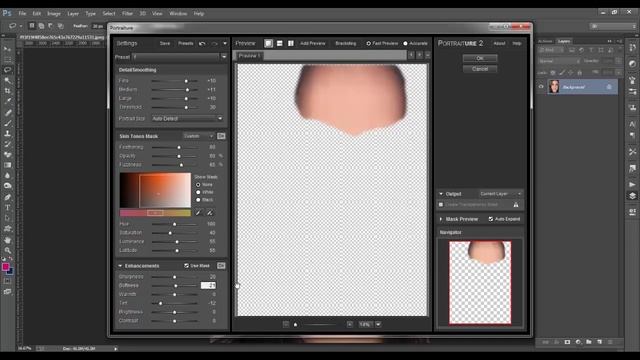This screenshot has height=360, width=640.
Task: Open the Portrait Size Auto Detect dropdown
Action: pos(187,118)
